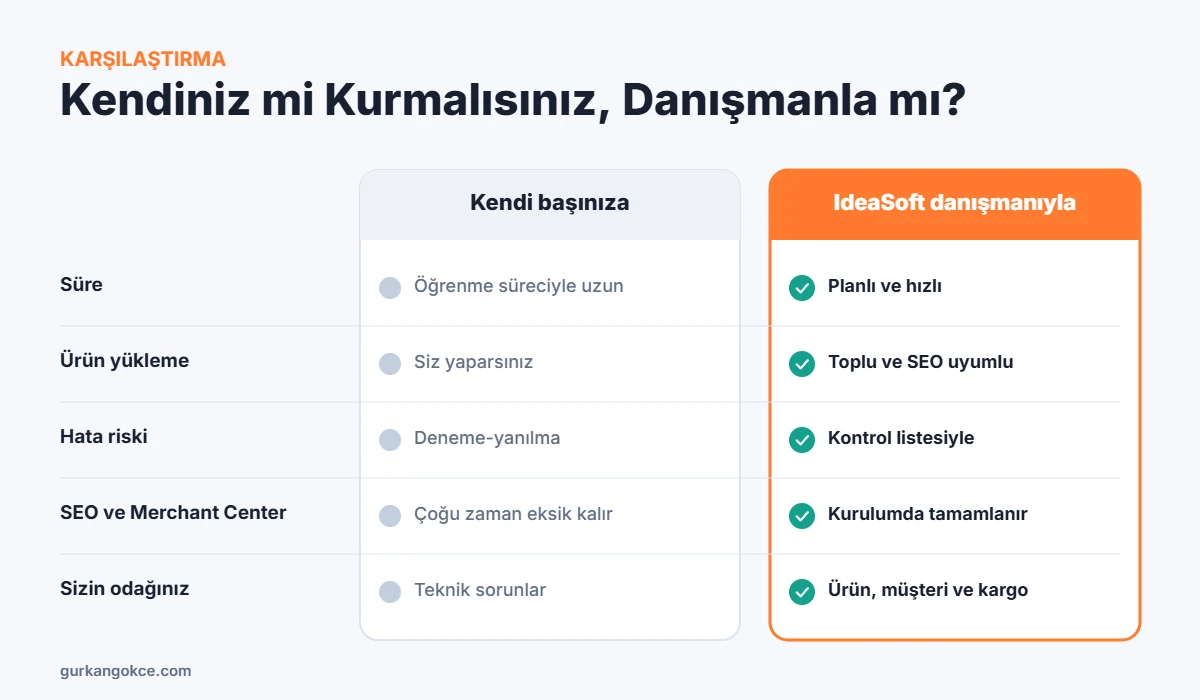Click the gray dot beside Deneme-yanılma
The height and width of the screenshot is (700, 1200).
point(390,440)
